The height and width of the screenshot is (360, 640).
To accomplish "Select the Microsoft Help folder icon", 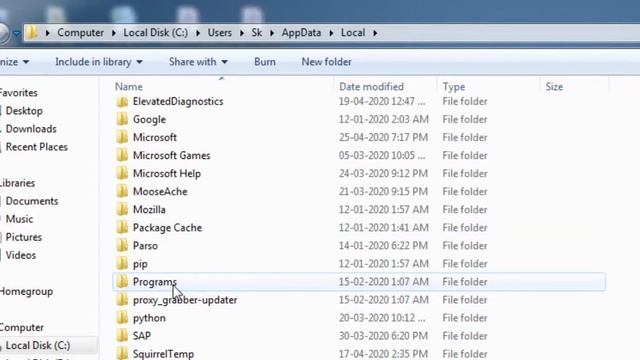I will (122, 173).
